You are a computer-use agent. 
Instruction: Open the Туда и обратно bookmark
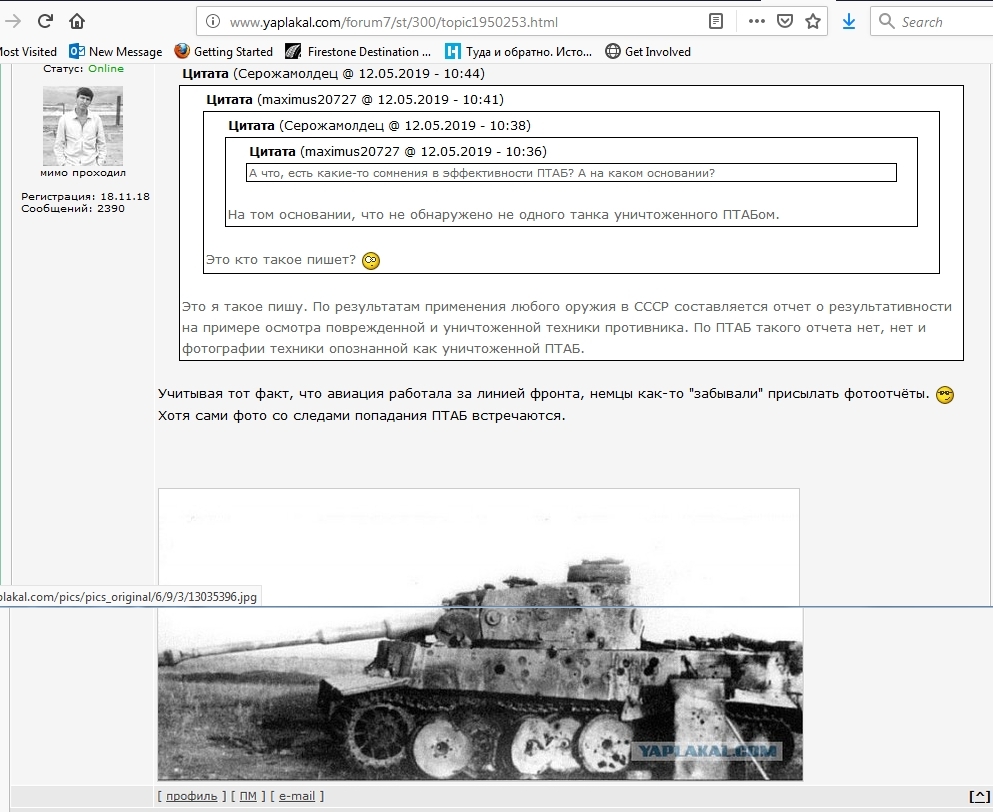pos(518,52)
